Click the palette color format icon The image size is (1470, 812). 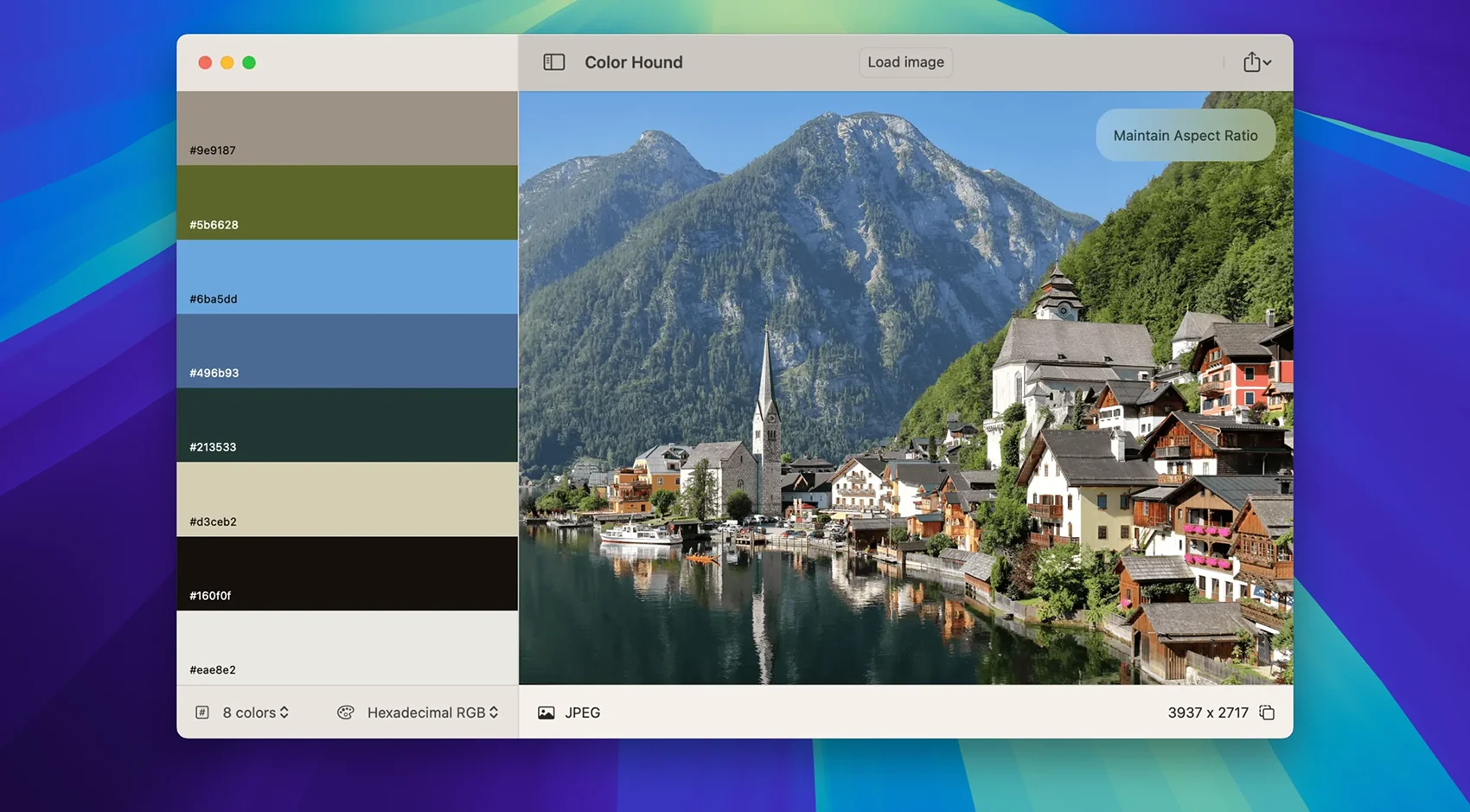pyautogui.click(x=346, y=713)
